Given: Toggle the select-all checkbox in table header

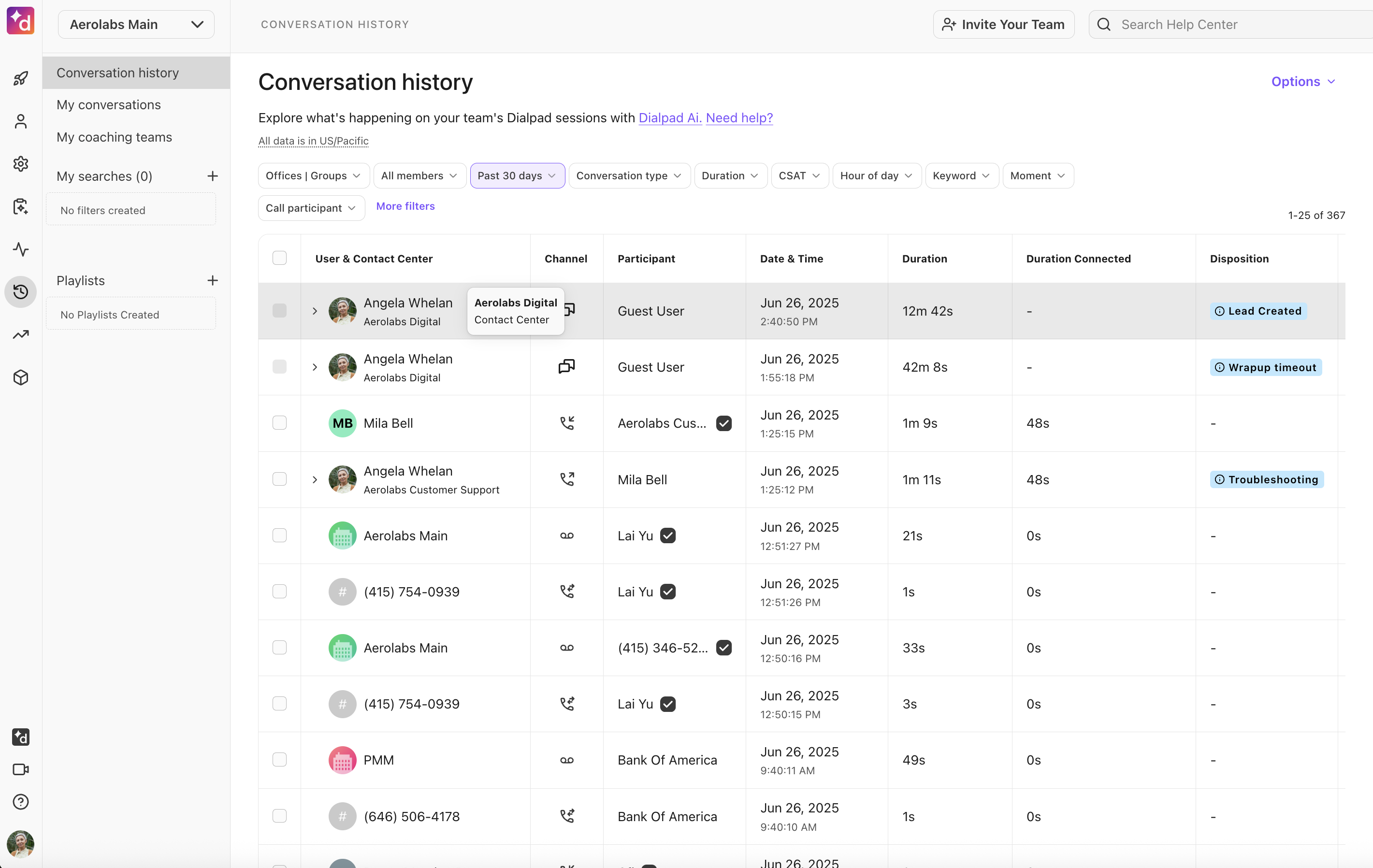Looking at the screenshot, I should pos(279,258).
